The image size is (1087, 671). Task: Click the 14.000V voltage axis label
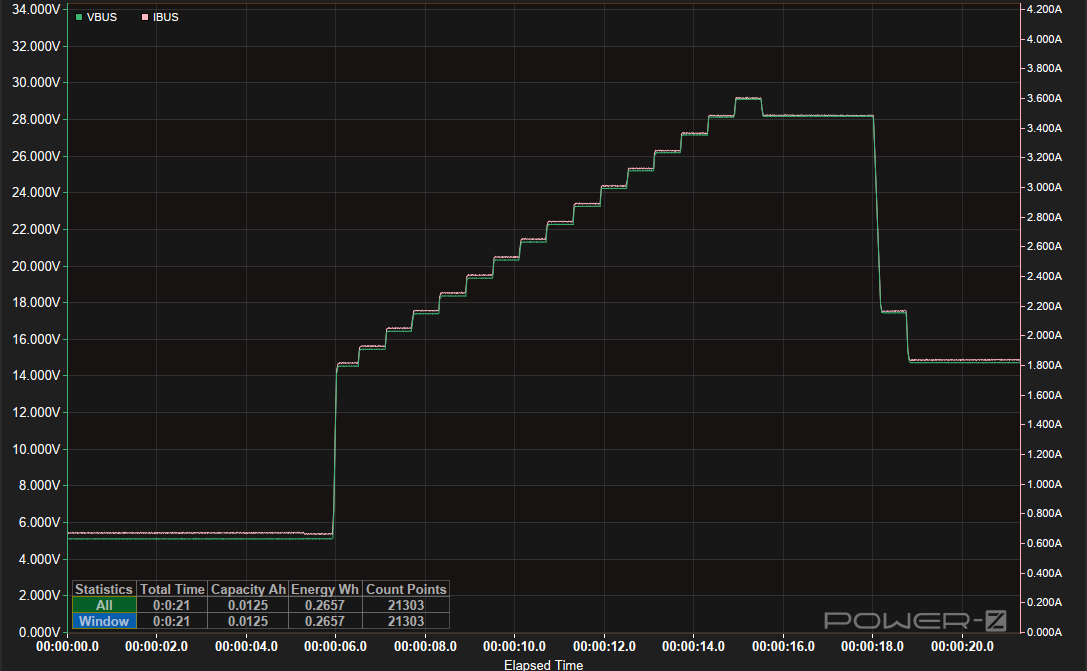36,376
